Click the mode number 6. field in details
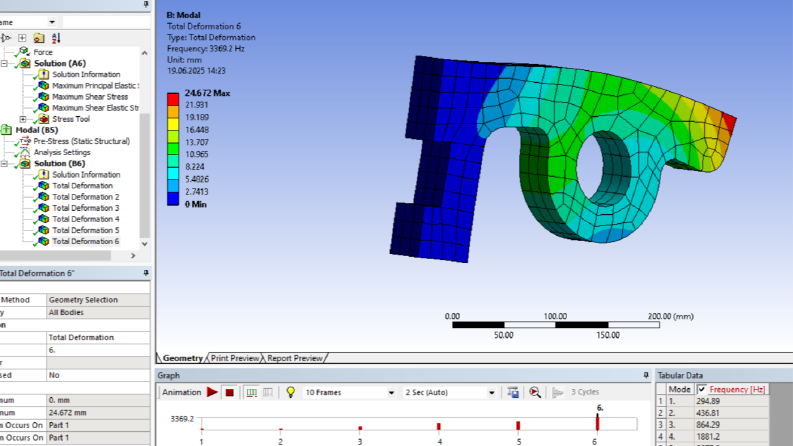793x446 pixels. pyautogui.click(x=98, y=350)
